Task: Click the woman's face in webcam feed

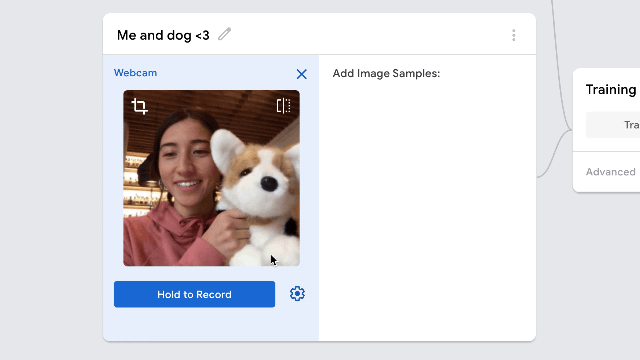Action: pos(186,163)
